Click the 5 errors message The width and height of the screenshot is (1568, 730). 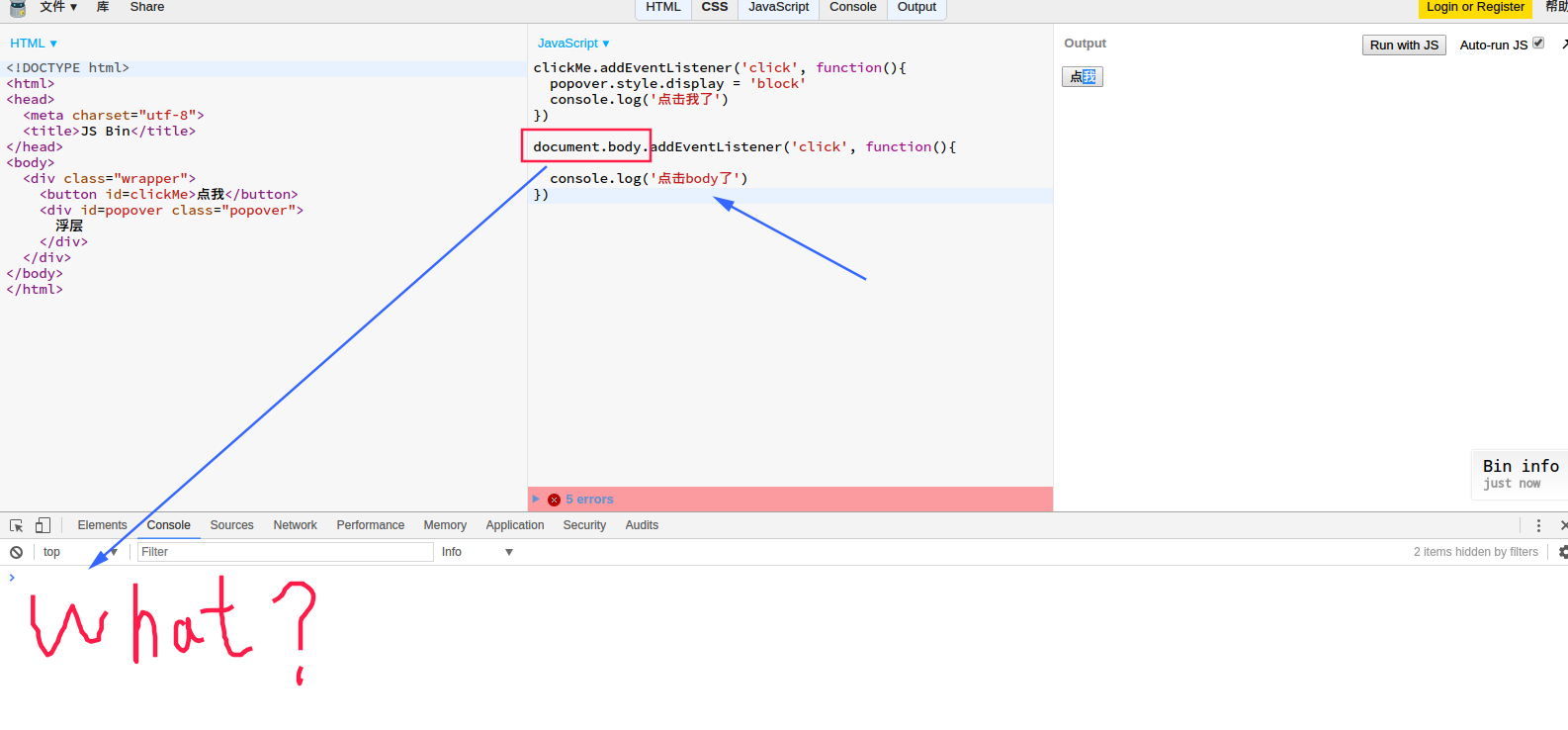pos(589,500)
